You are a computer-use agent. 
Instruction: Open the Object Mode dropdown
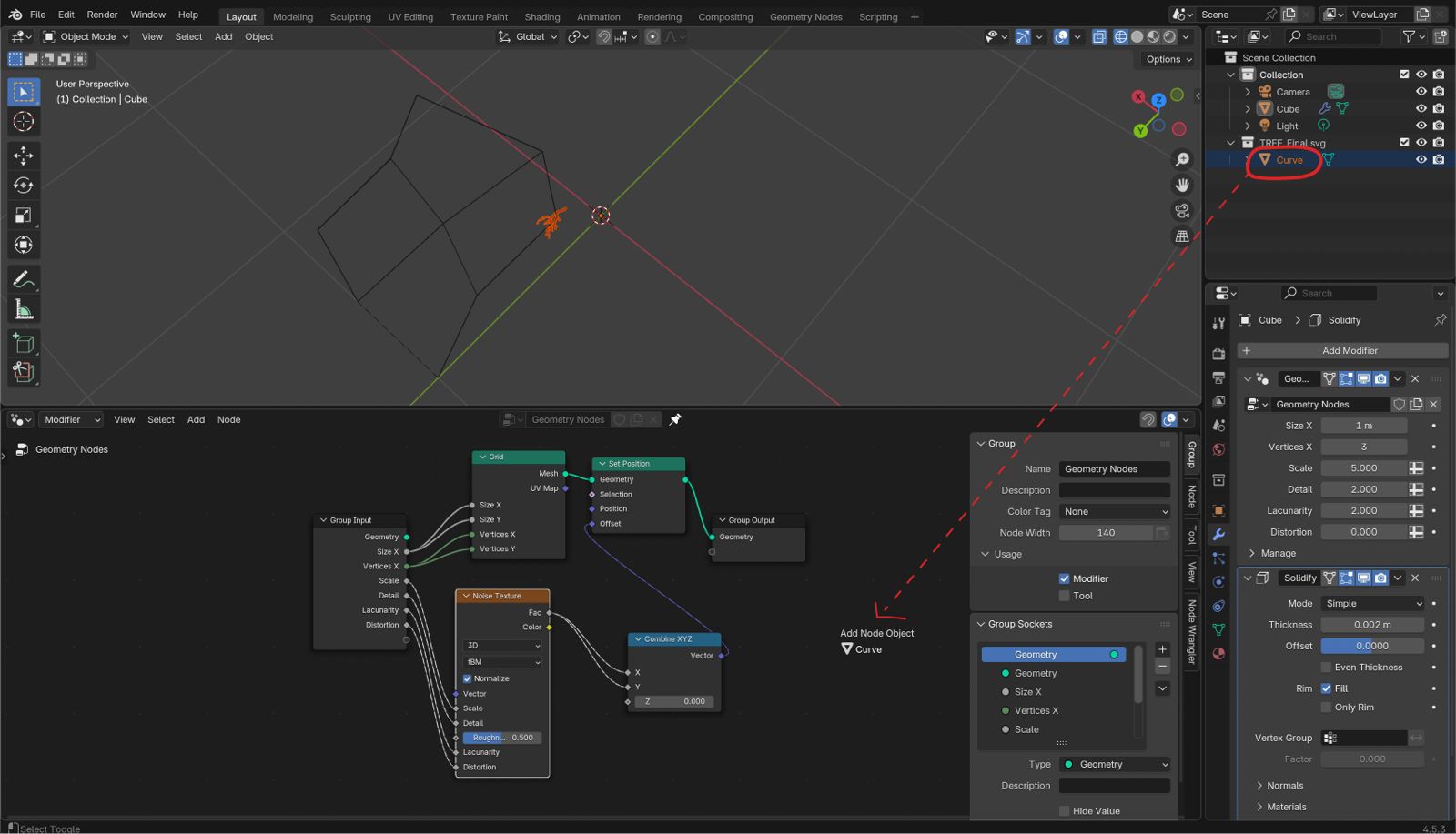click(x=86, y=36)
